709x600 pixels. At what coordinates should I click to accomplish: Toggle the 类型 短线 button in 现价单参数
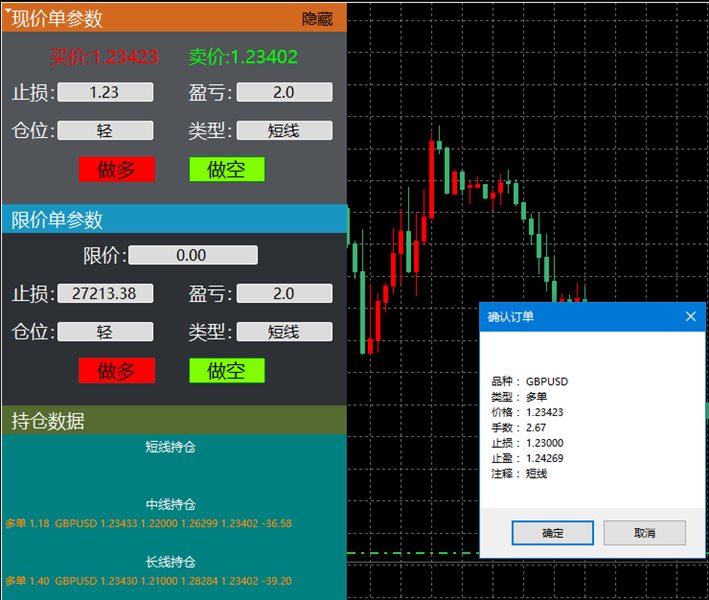[x=284, y=131]
